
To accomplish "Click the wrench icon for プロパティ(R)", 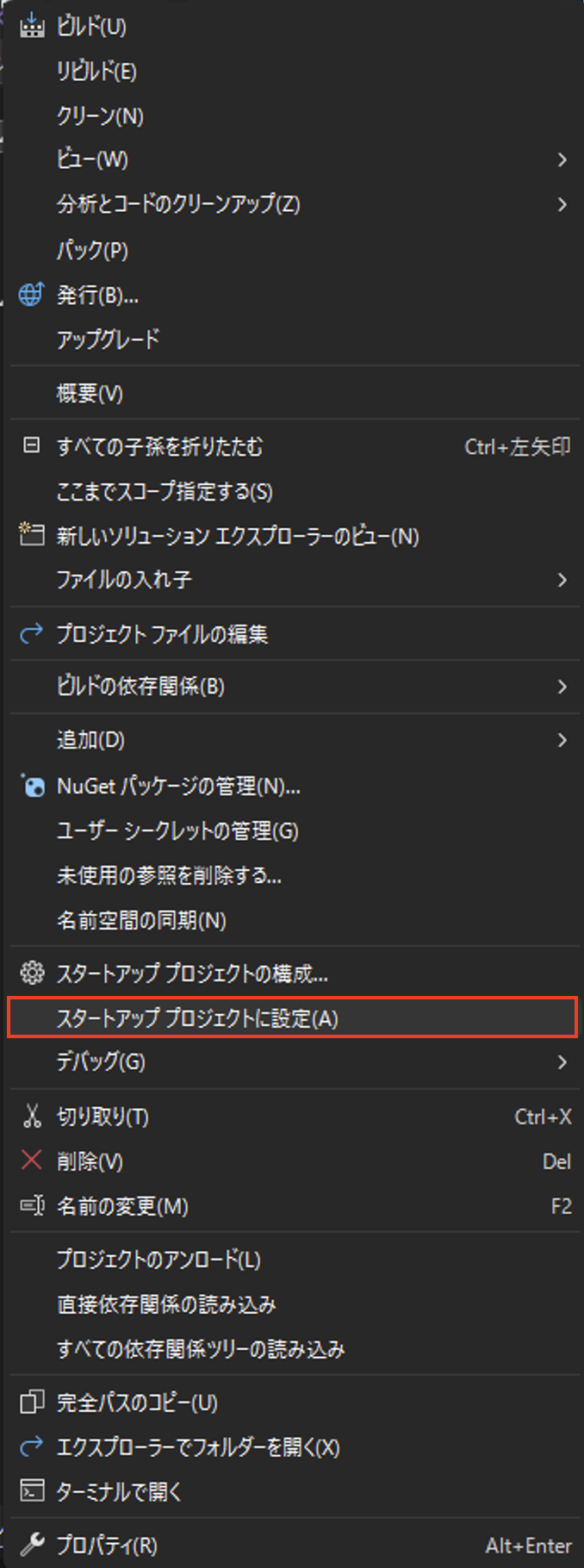I will tap(32, 1545).
